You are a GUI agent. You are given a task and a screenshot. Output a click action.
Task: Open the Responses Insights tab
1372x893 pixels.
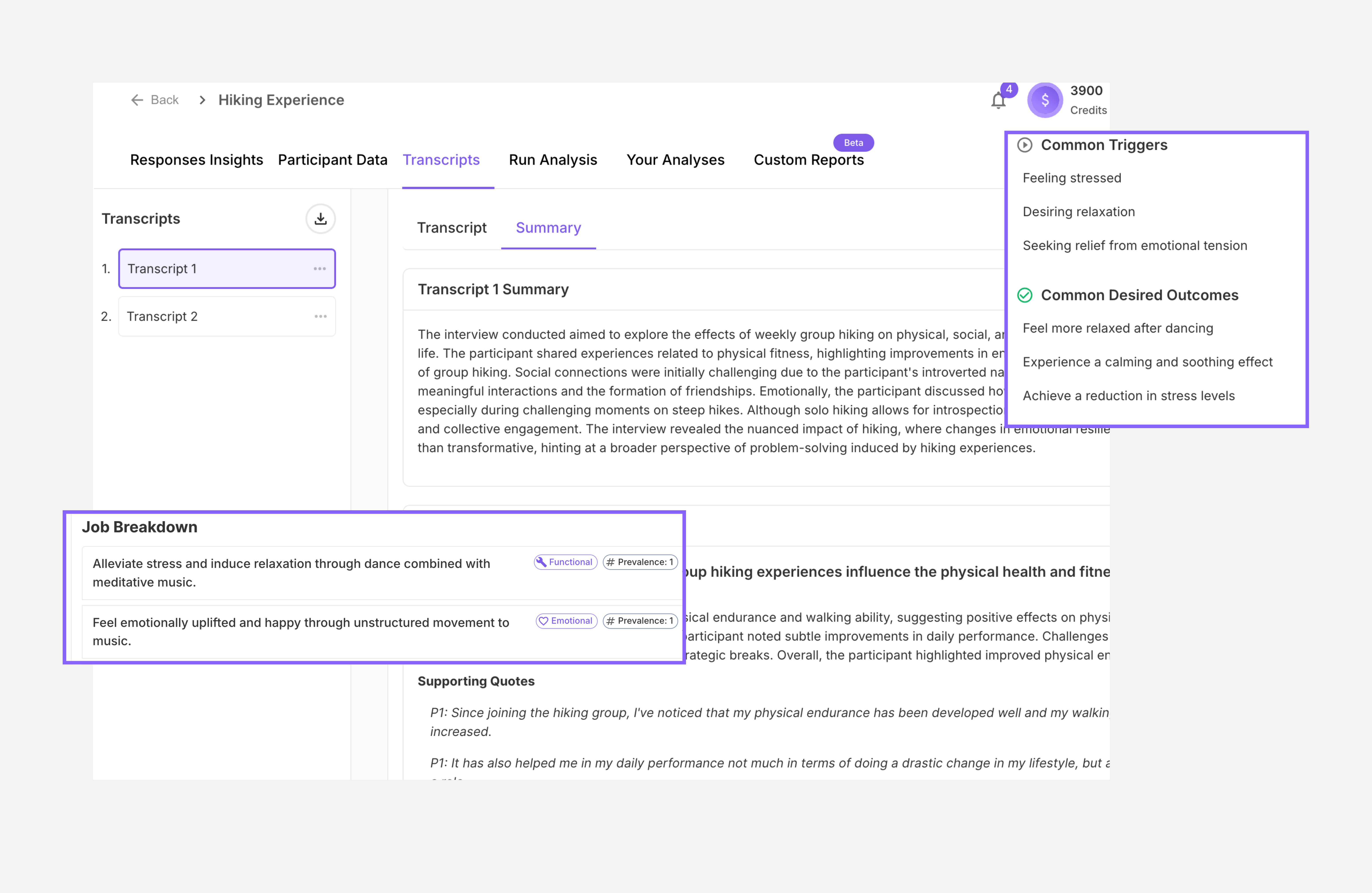(197, 160)
